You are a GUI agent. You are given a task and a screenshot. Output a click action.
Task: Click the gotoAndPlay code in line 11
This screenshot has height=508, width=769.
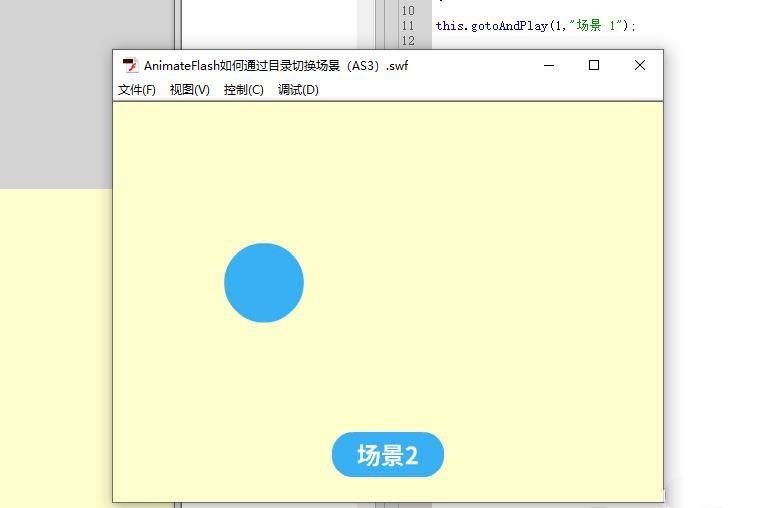pos(509,26)
